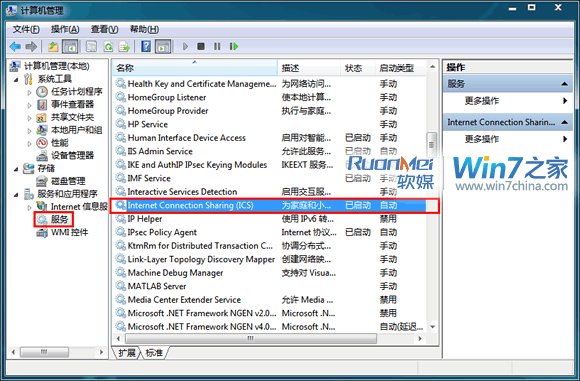
Task: Open 更多操作 submenu under 服务
Action: pyautogui.click(x=508, y=101)
